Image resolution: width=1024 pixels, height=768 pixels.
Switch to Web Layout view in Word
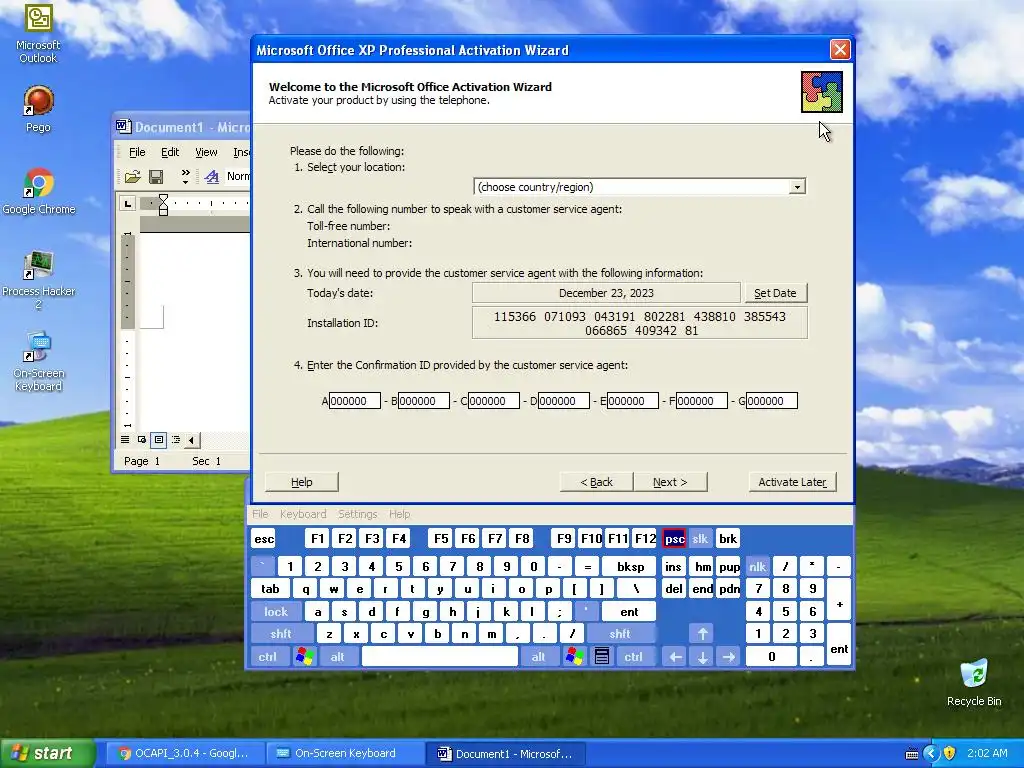tap(142, 440)
